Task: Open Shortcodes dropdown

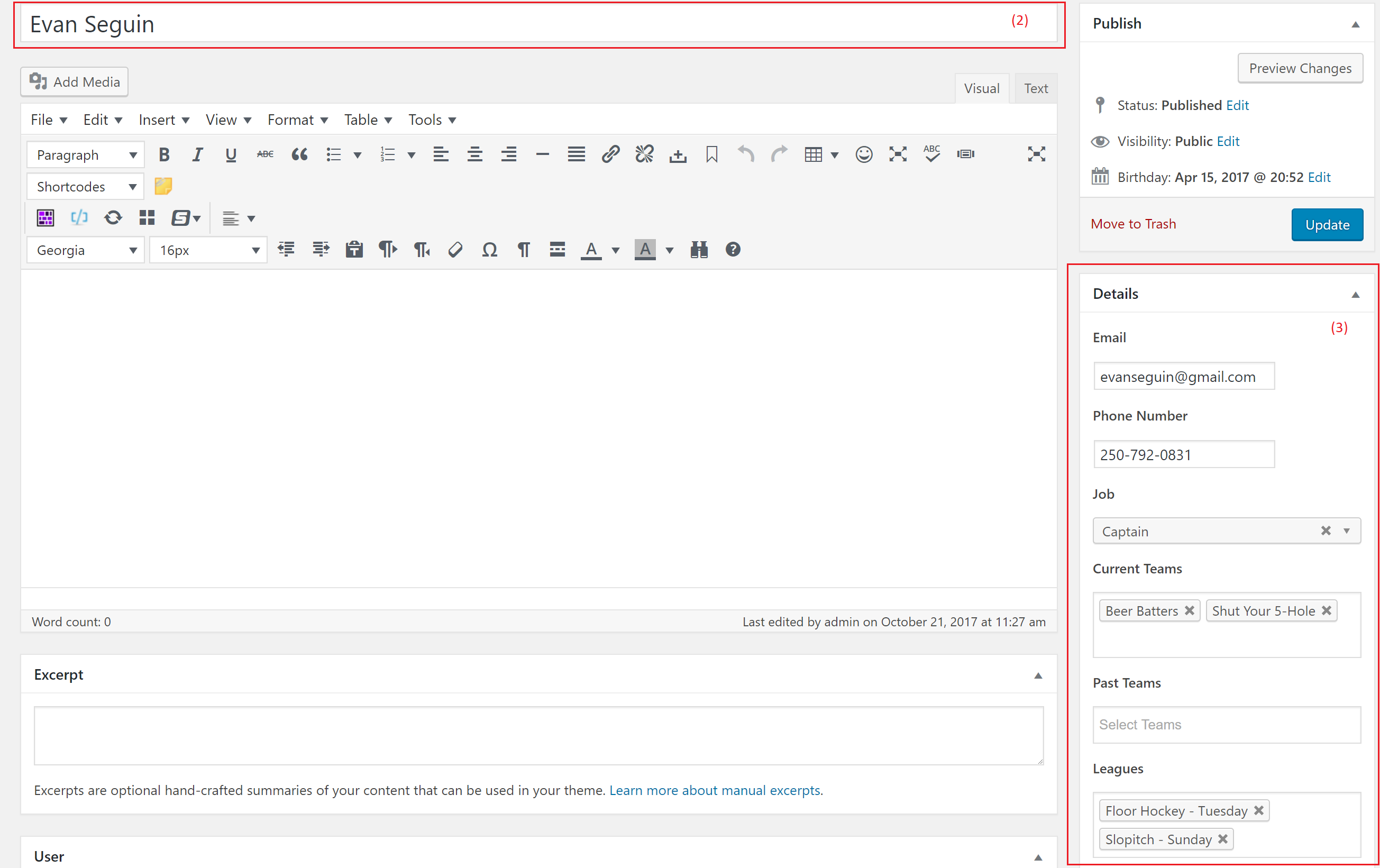Action: click(85, 187)
